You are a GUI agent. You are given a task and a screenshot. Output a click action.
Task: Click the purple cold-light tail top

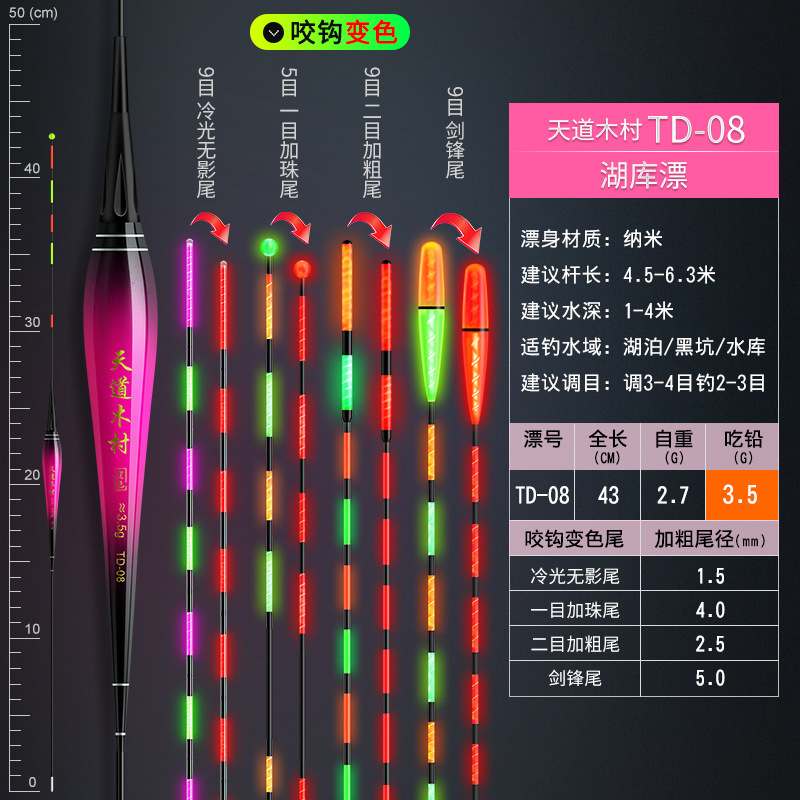click(189, 283)
